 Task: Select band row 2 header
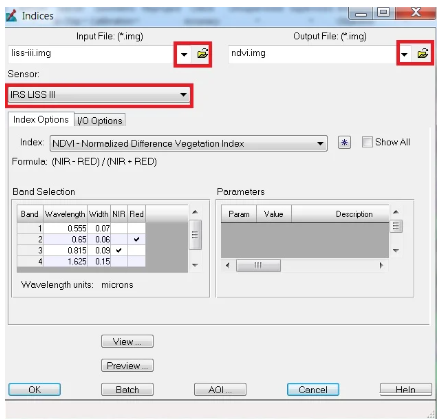point(30,239)
